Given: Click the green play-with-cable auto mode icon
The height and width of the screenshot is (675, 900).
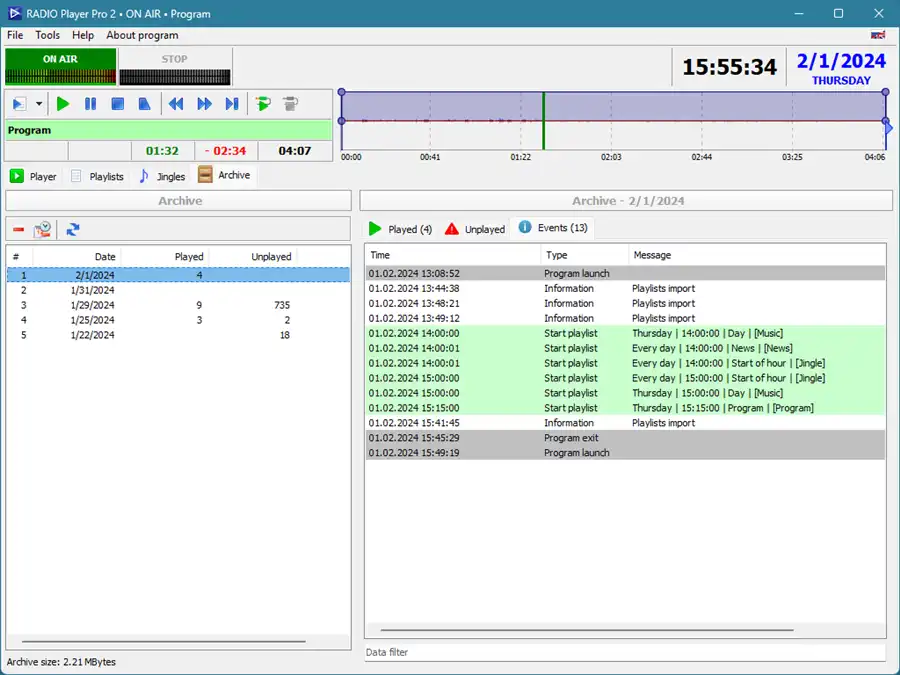Looking at the screenshot, I should click(x=263, y=104).
